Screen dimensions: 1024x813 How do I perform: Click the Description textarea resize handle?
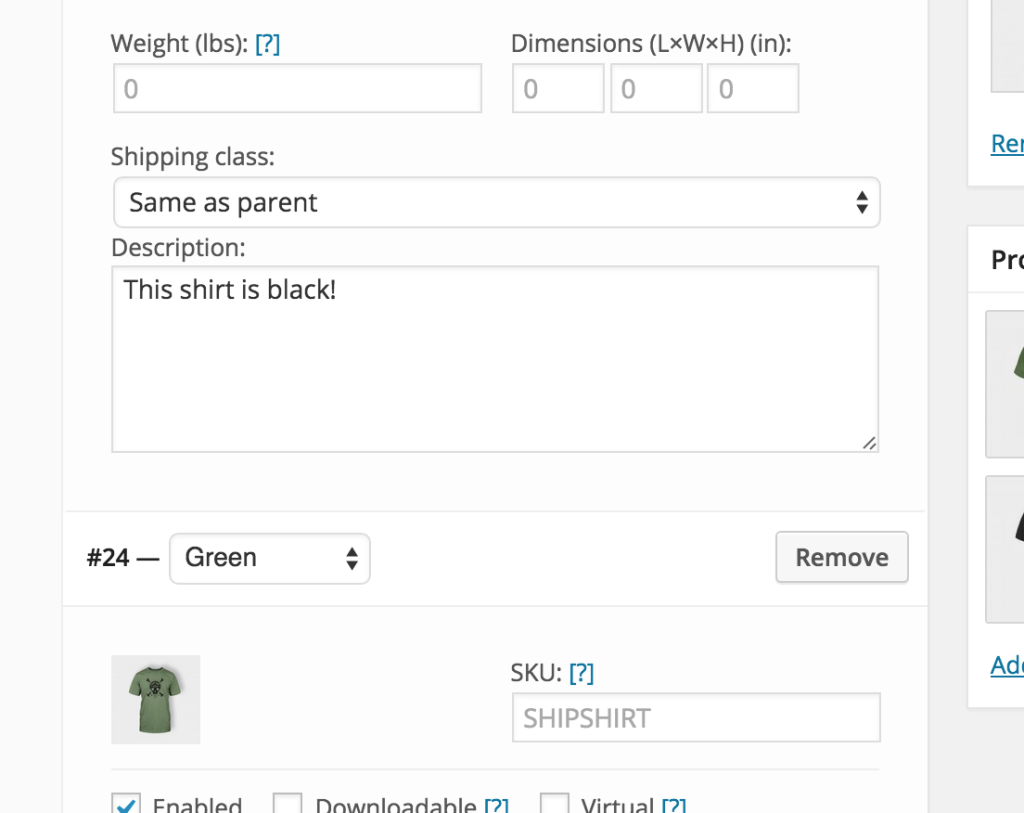(871, 444)
